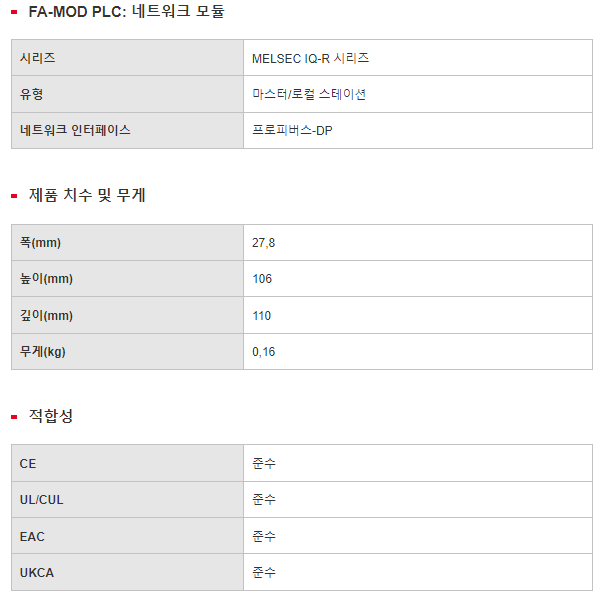Click the red bullet beside FA-MOD PLC heading

[x=14, y=12]
